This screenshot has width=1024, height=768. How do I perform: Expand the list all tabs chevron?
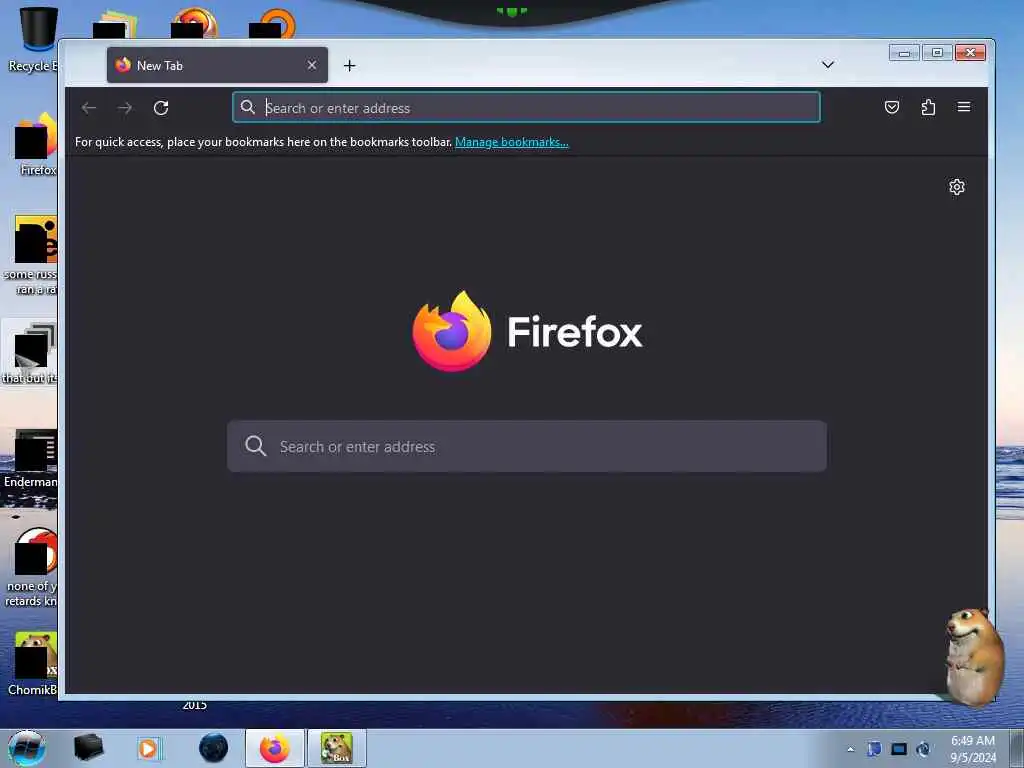[x=827, y=65]
